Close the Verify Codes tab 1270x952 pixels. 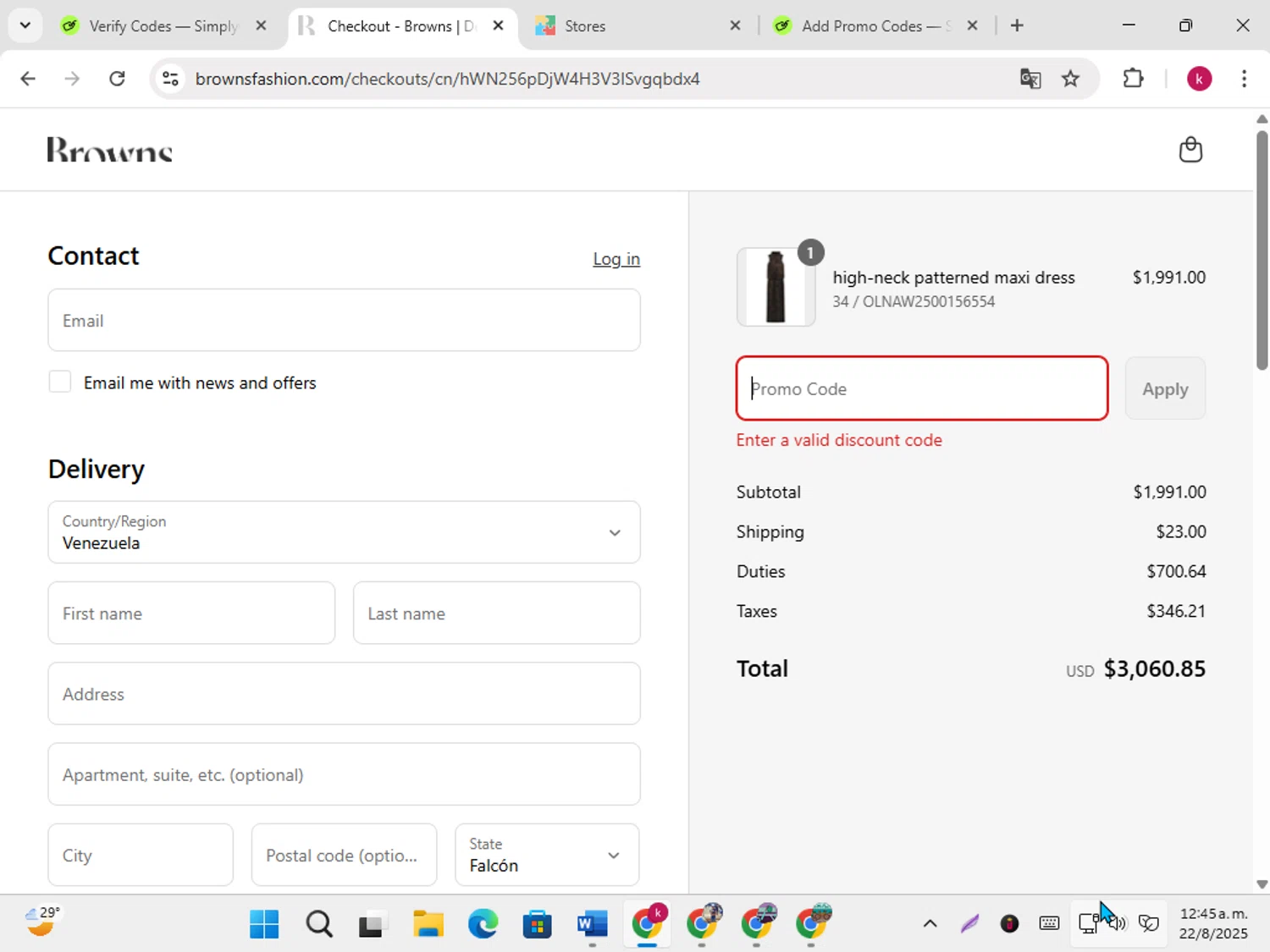tap(261, 25)
